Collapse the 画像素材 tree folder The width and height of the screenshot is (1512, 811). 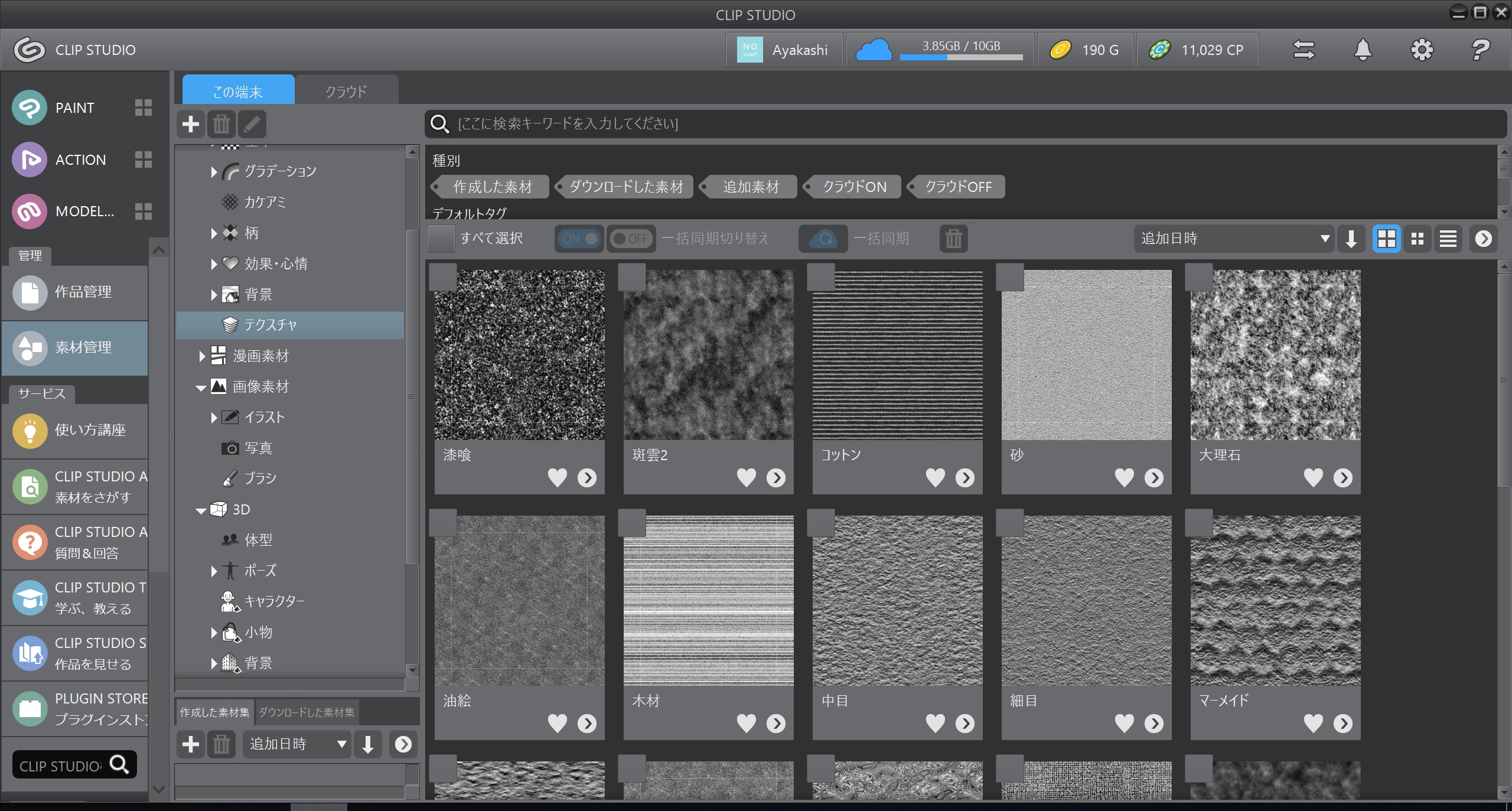(201, 387)
